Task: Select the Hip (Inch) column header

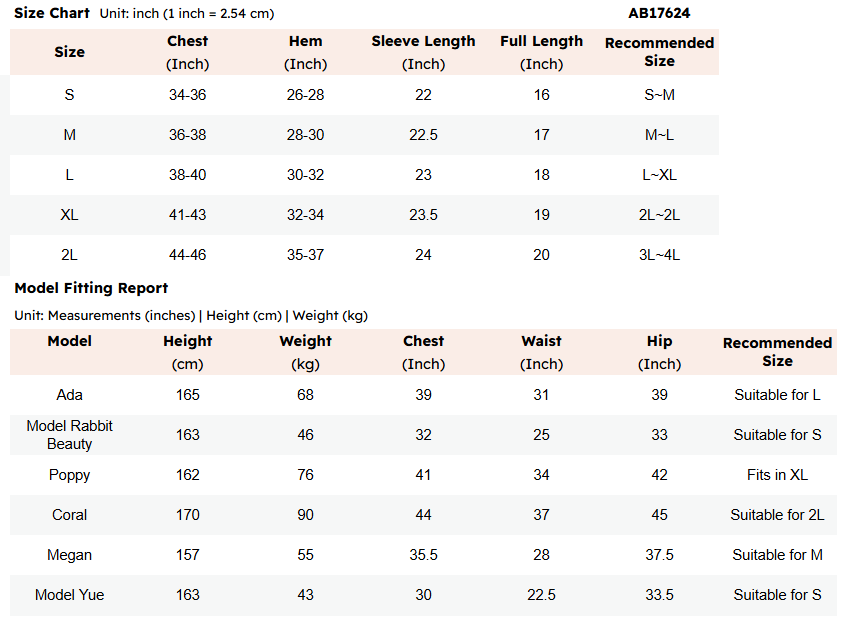Action: pyautogui.click(x=659, y=353)
